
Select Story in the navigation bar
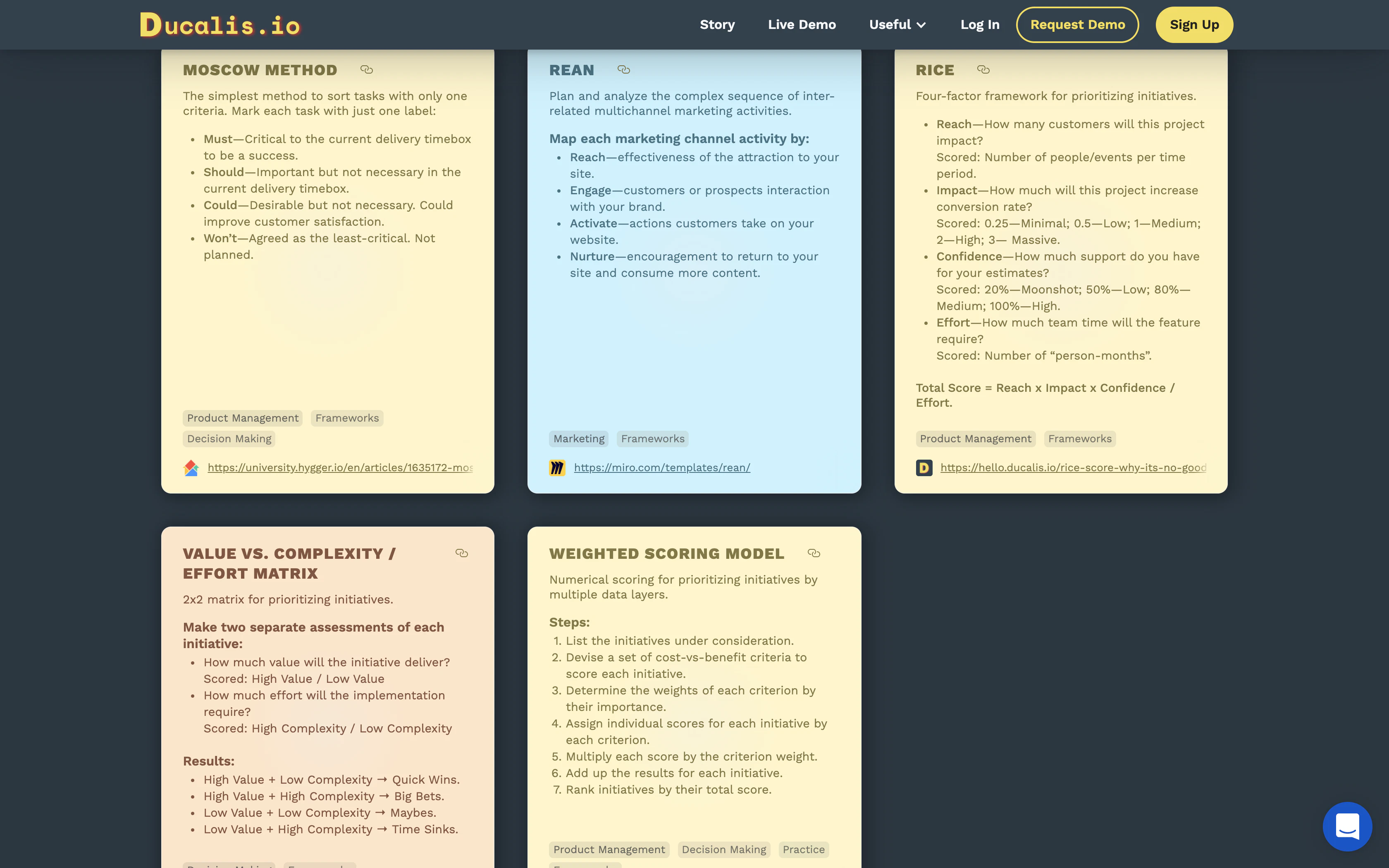(717, 25)
